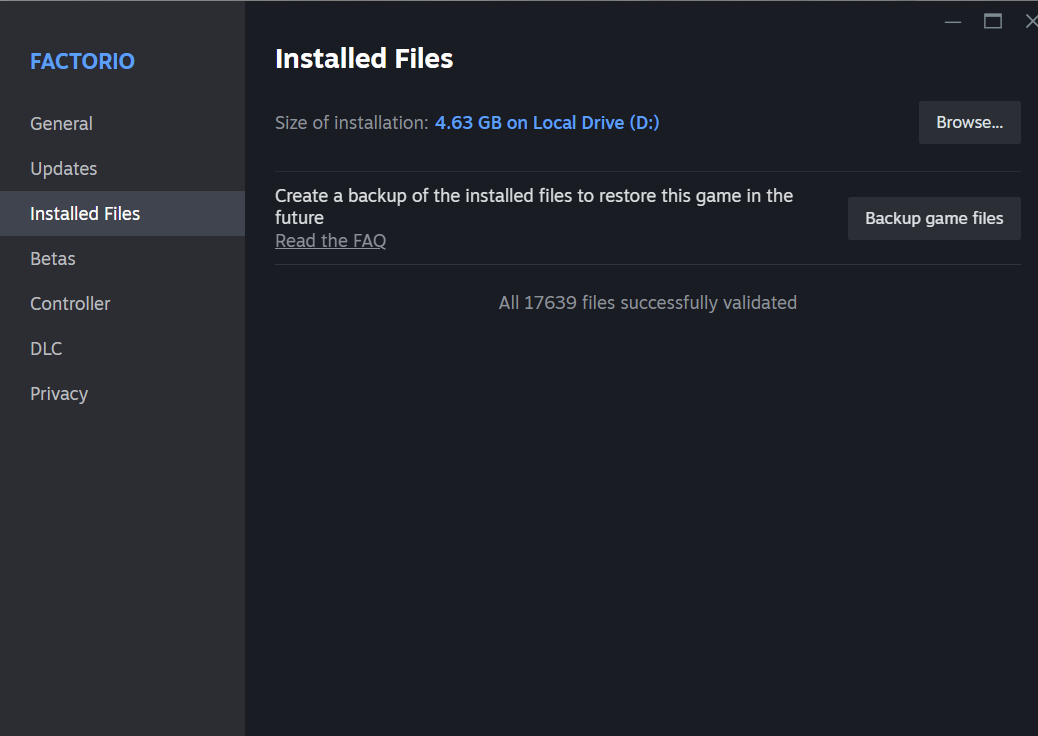1038x736 pixels.
Task: Click the files successfully validated message
Action: pyautogui.click(x=647, y=303)
